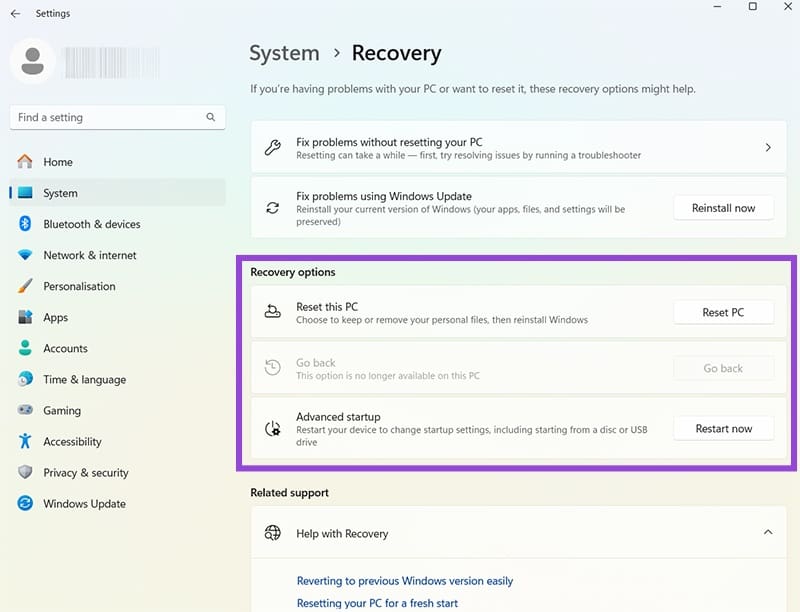Click the search magnifier icon
This screenshot has height=612, width=800.
point(211,117)
